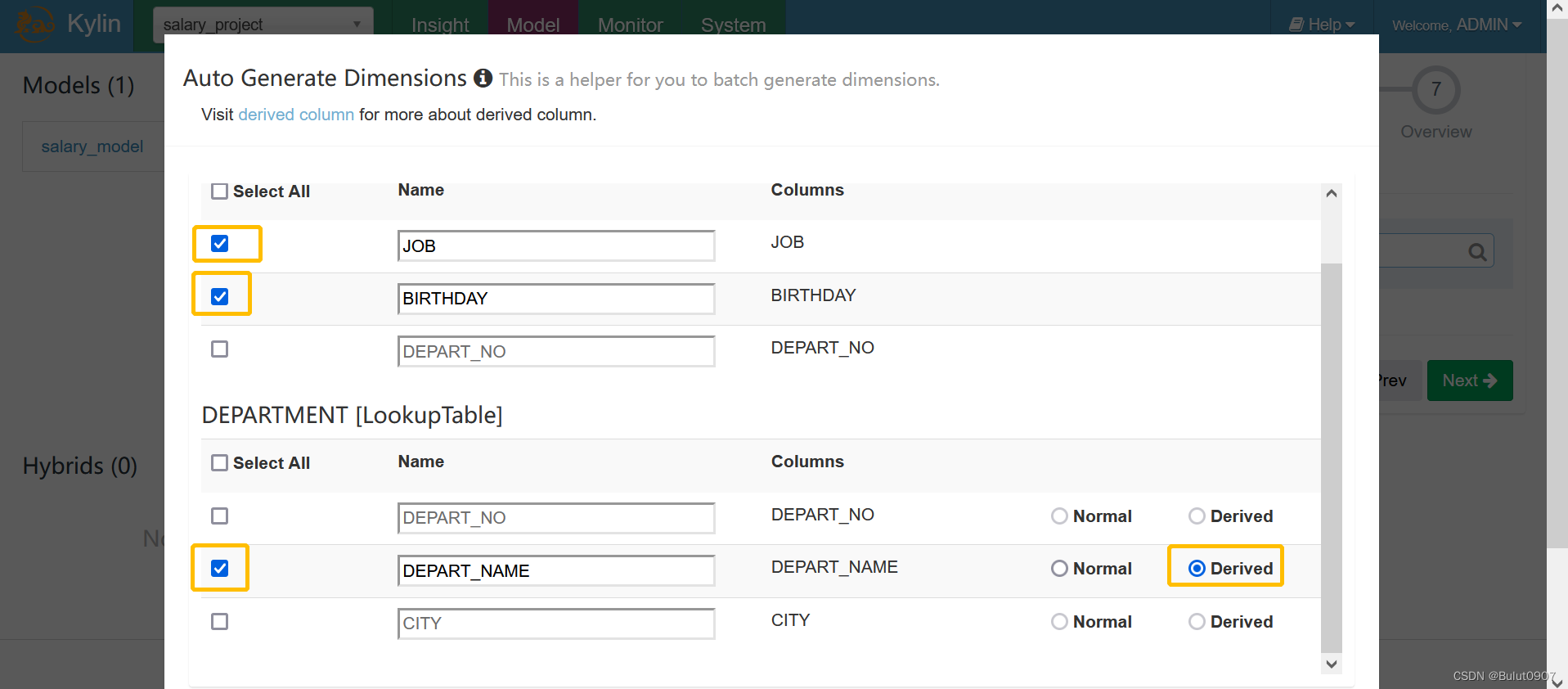Viewport: 1568px width, 689px height.
Task: Click the BIRTHDAY column name text
Action: click(813, 295)
